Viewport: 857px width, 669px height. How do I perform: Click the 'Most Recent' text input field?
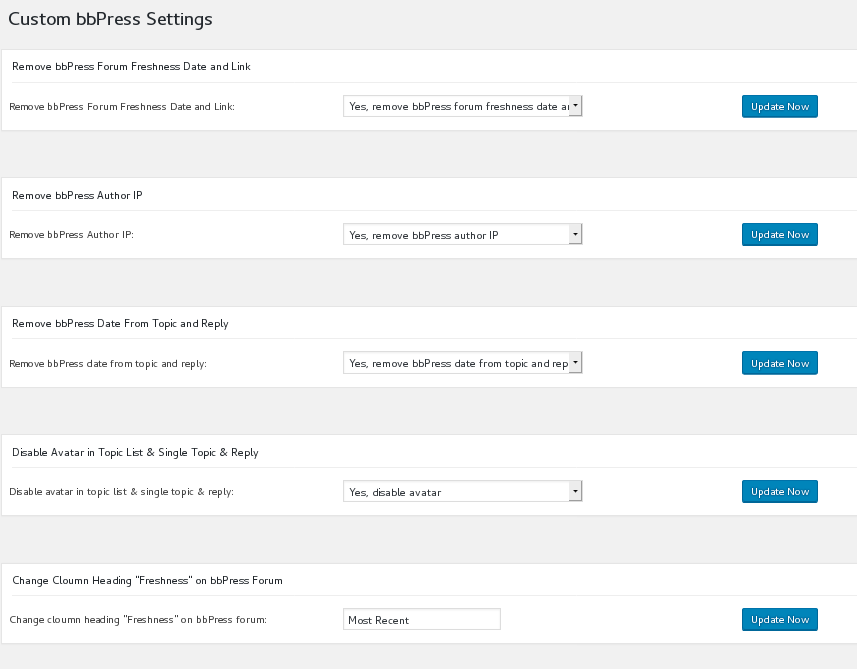point(421,619)
